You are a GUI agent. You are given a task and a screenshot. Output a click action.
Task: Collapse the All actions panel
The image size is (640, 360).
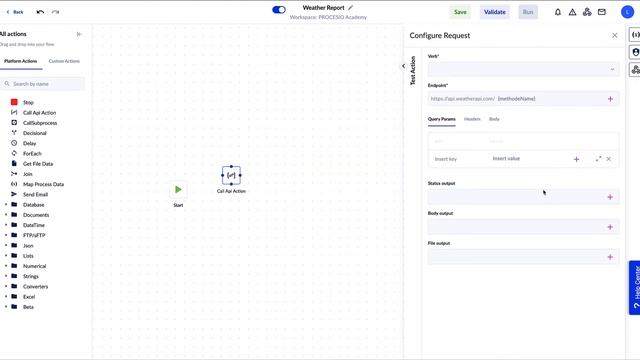[x=79, y=34]
